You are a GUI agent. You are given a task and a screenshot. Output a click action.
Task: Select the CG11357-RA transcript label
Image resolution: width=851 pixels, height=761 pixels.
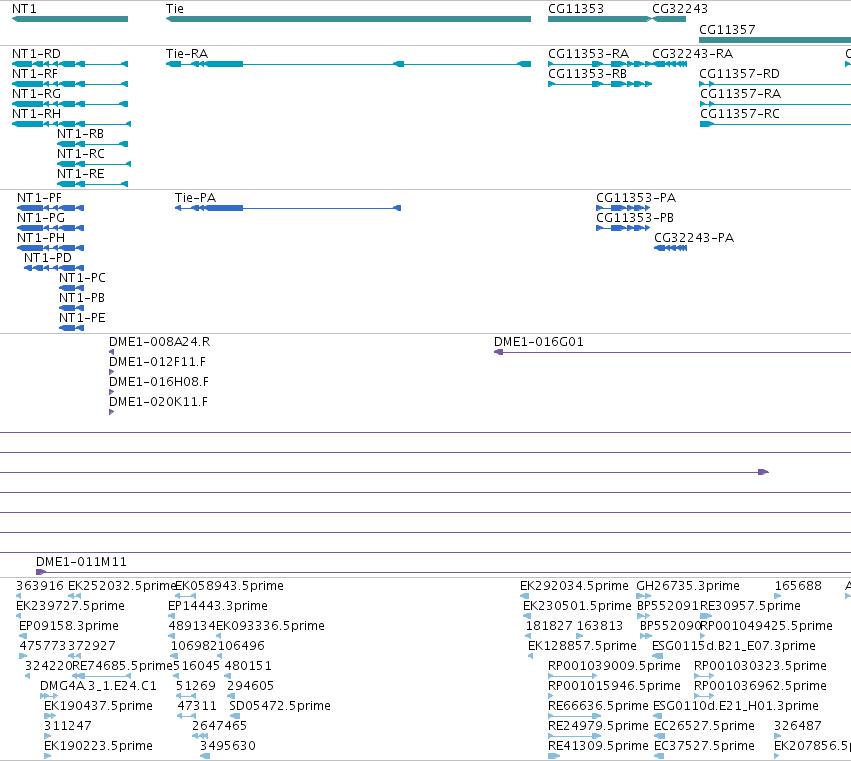(x=740, y=94)
